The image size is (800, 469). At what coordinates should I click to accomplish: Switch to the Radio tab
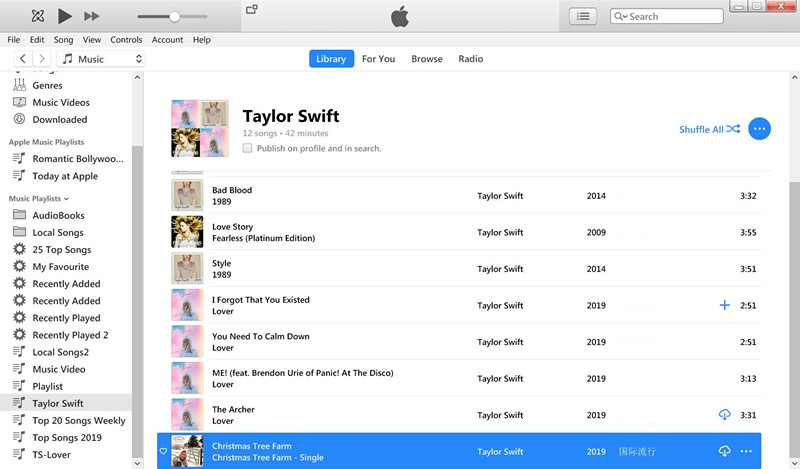point(470,59)
